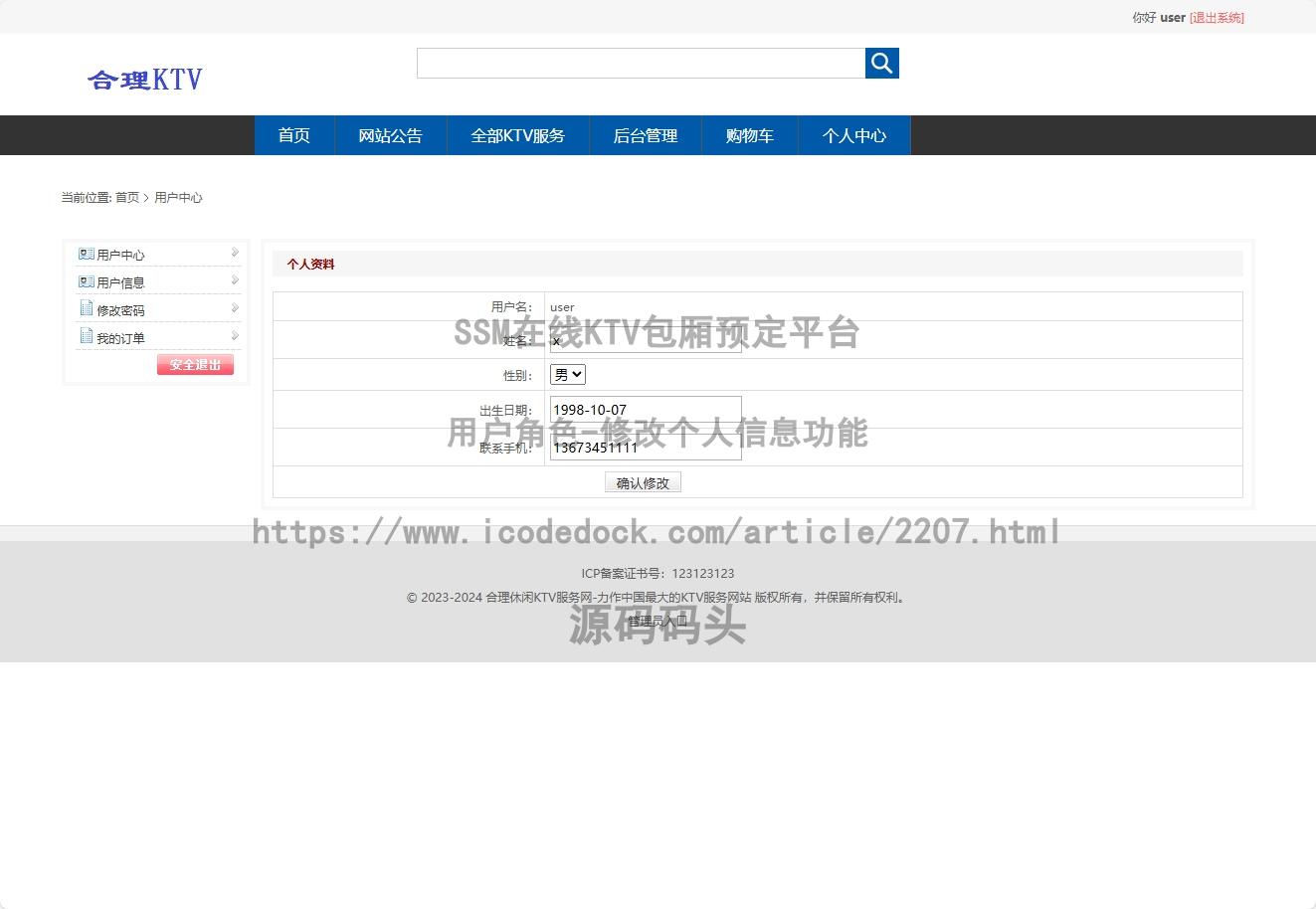Click the icon beside 用户信息 in sidebar
1316x909 pixels.
86,282
